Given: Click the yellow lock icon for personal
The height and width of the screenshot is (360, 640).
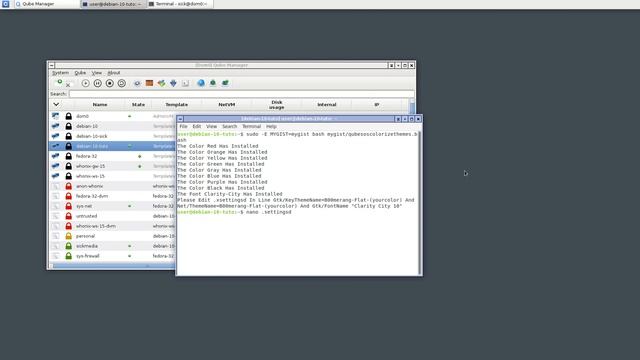Looking at the screenshot, I should tap(69, 236).
